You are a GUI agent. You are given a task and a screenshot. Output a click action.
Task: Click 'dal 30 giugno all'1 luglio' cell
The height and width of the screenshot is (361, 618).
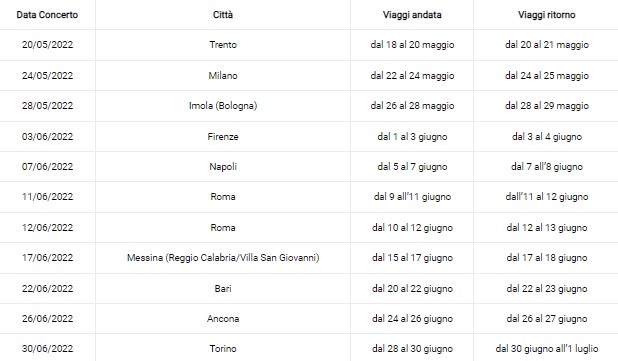click(547, 349)
